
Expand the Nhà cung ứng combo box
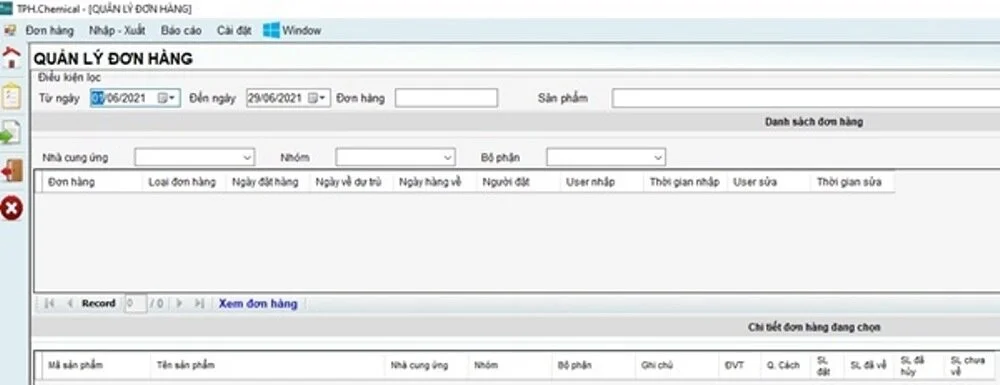[247, 157]
